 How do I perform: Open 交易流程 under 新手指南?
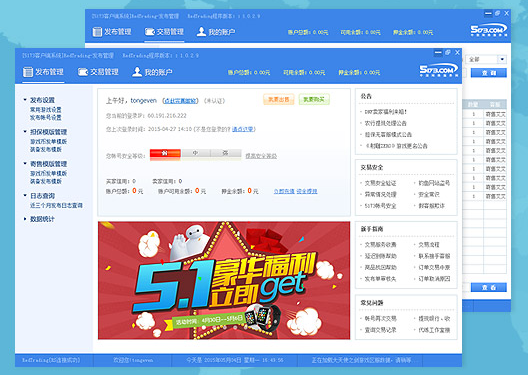click(429, 245)
